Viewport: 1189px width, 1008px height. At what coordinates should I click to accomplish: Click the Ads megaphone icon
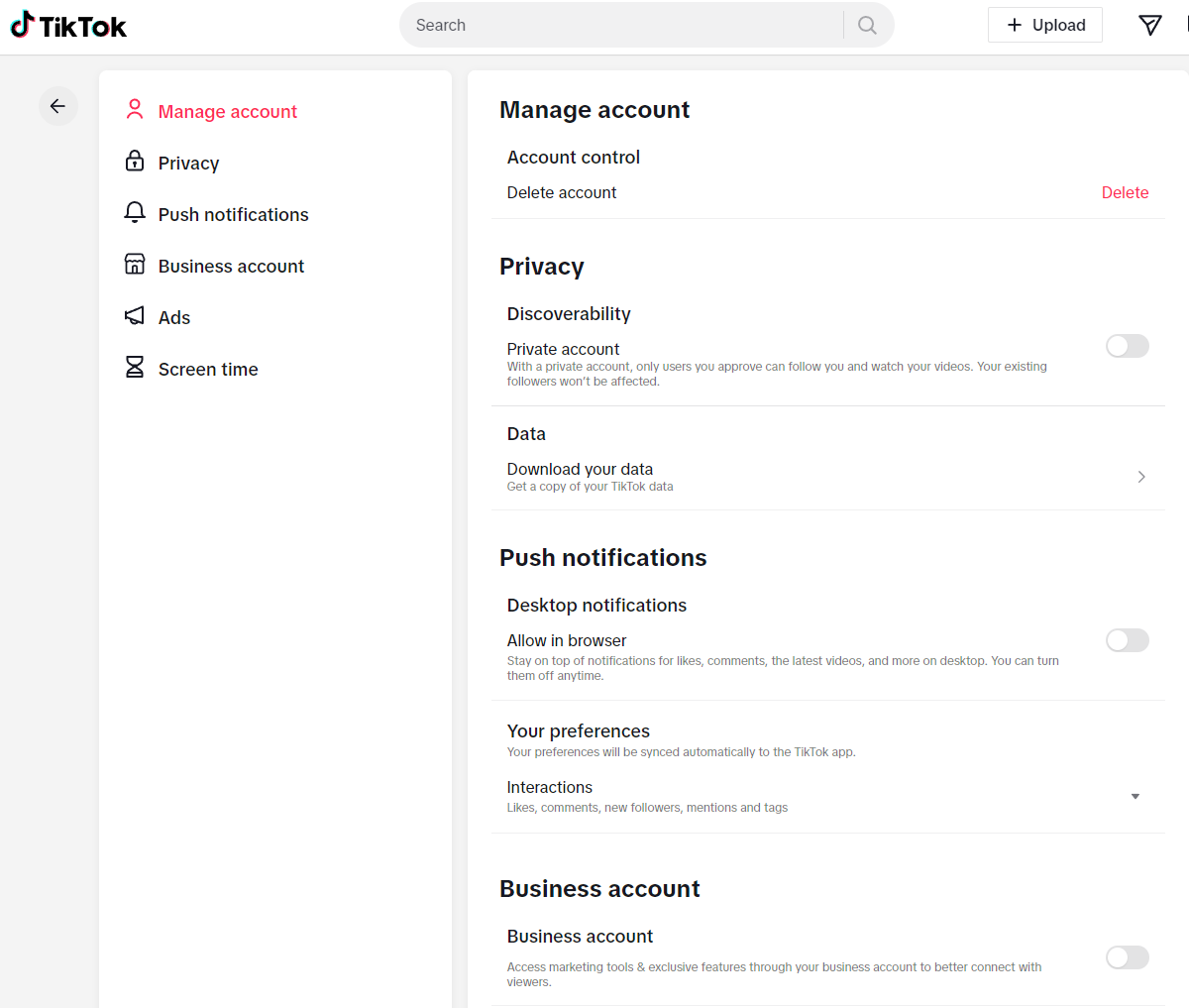point(135,316)
